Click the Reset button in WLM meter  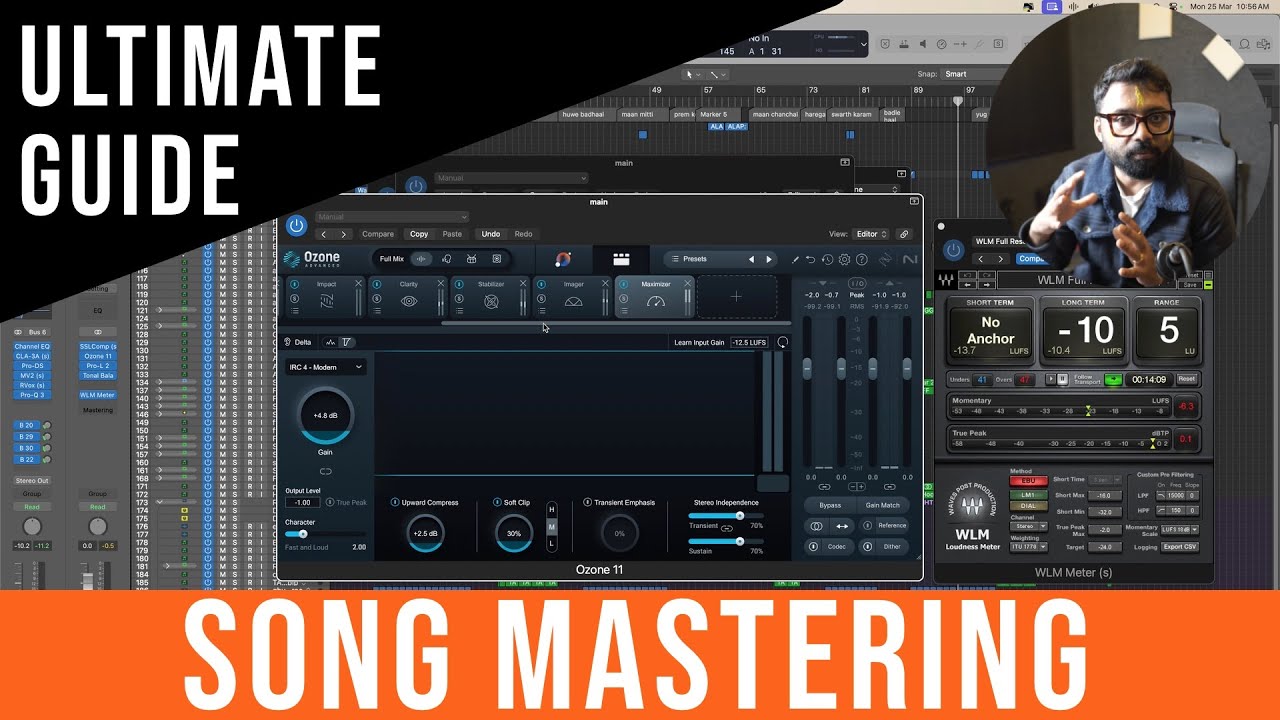pyautogui.click(x=1186, y=379)
